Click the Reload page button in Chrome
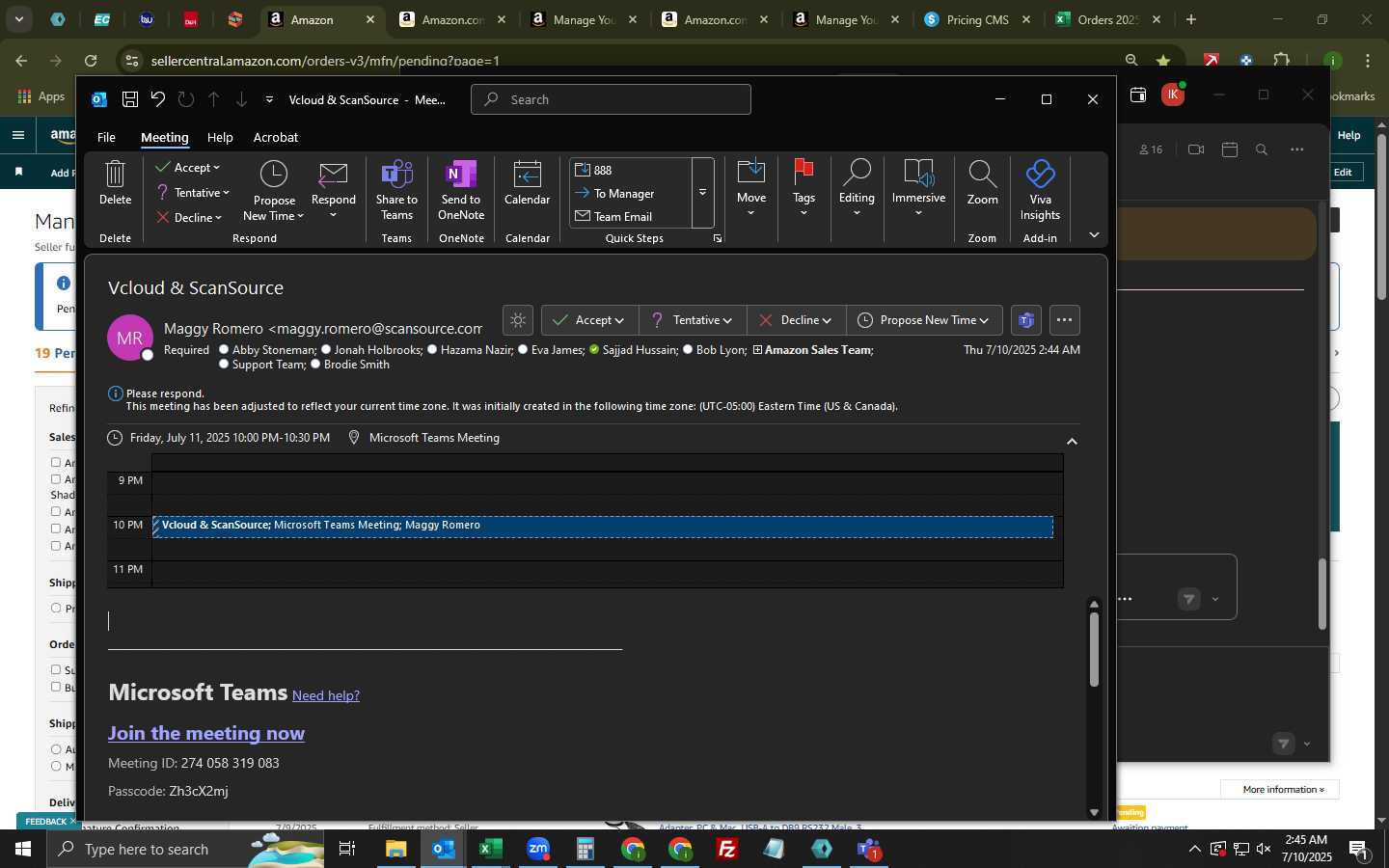Image resolution: width=1389 pixels, height=868 pixels. 91,61
